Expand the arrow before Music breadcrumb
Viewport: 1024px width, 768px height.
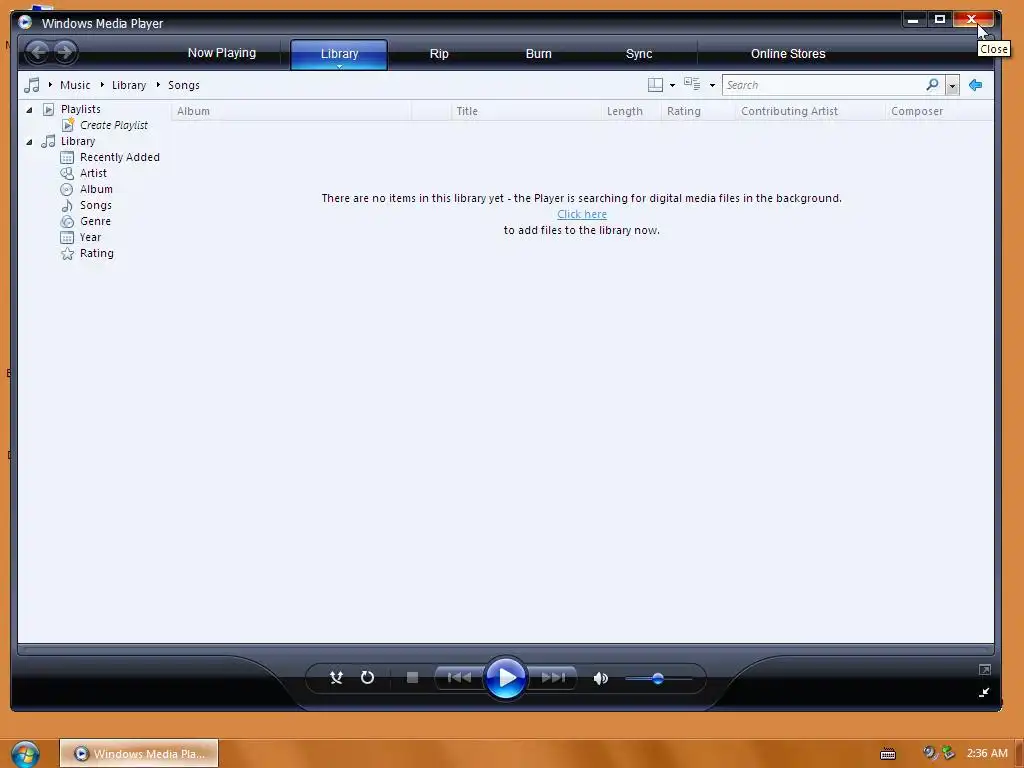pos(50,85)
